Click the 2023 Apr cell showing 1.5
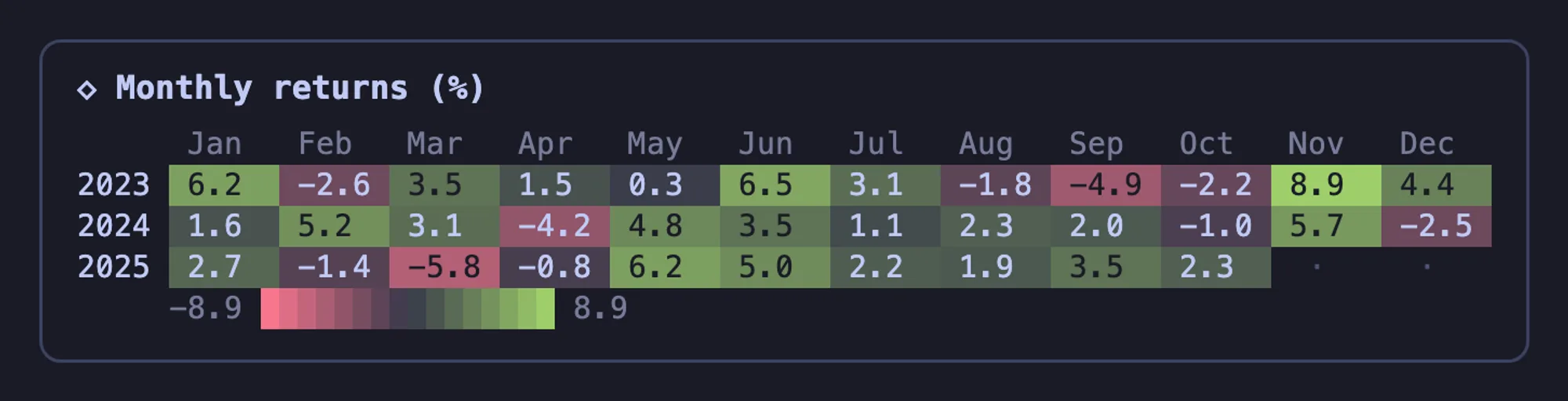 [554, 185]
